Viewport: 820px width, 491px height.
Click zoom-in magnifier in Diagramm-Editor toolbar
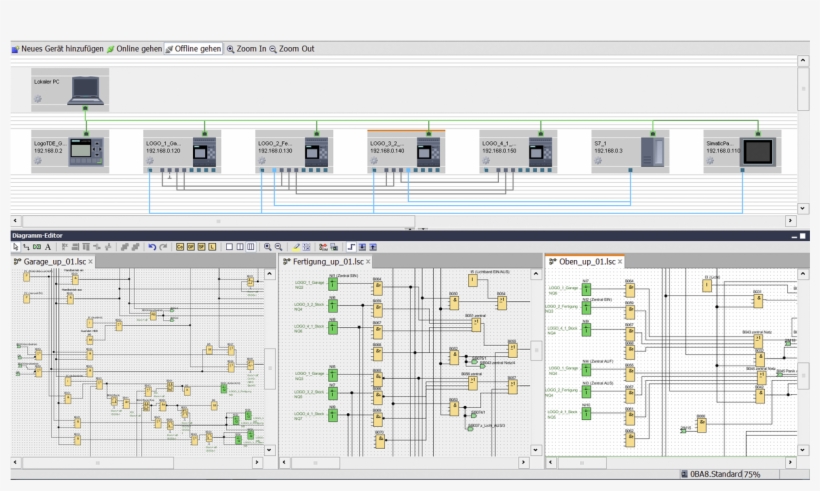pos(267,246)
